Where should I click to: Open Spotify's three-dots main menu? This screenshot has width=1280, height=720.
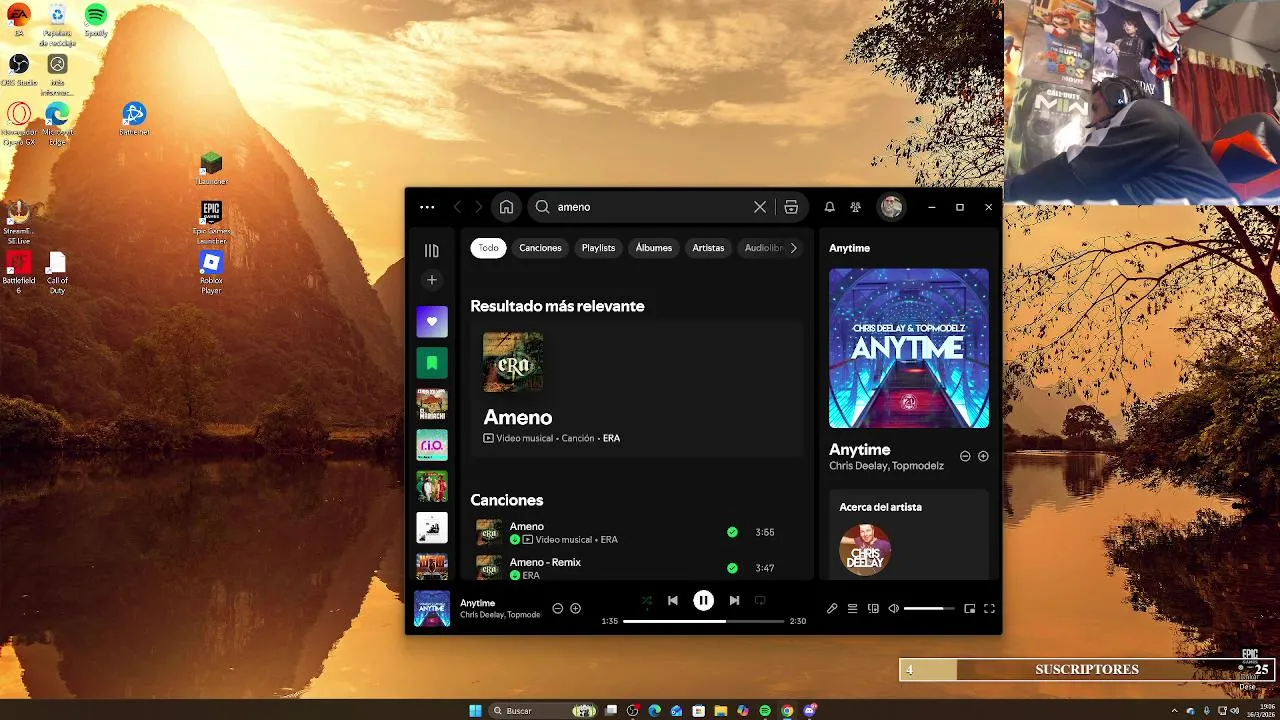[x=427, y=207]
